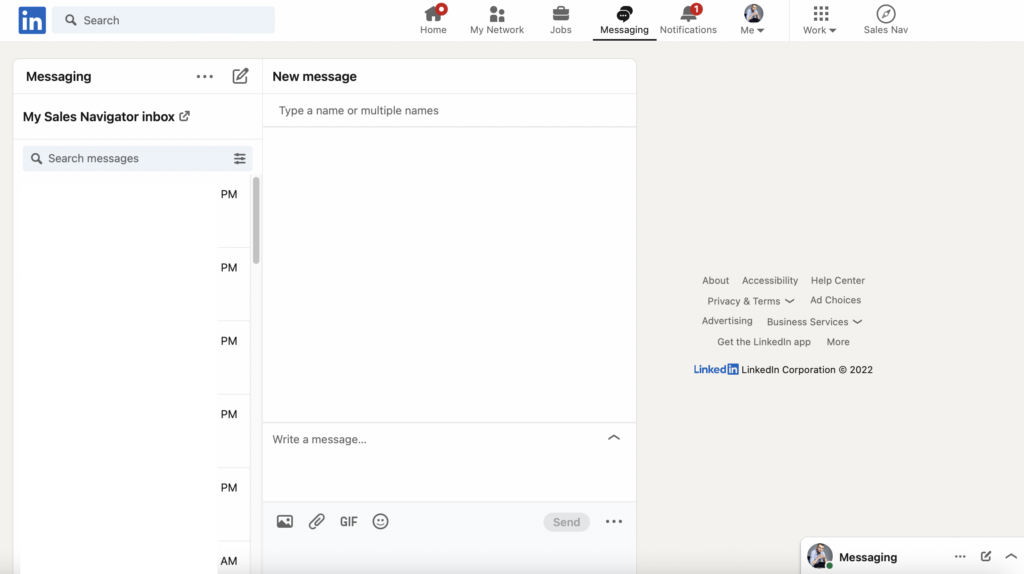Open message filter settings icon
Viewport: 1024px width, 574px height.
(x=240, y=158)
